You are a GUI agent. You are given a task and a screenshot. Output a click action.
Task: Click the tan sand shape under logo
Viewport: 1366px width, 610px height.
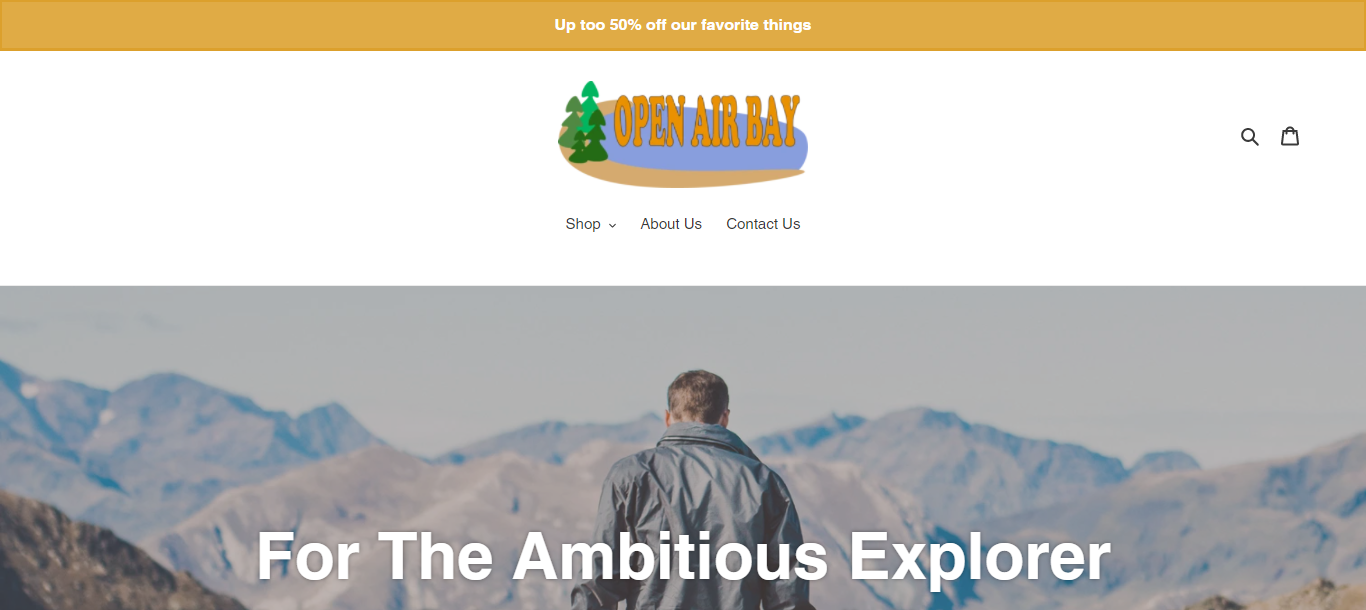[680, 175]
